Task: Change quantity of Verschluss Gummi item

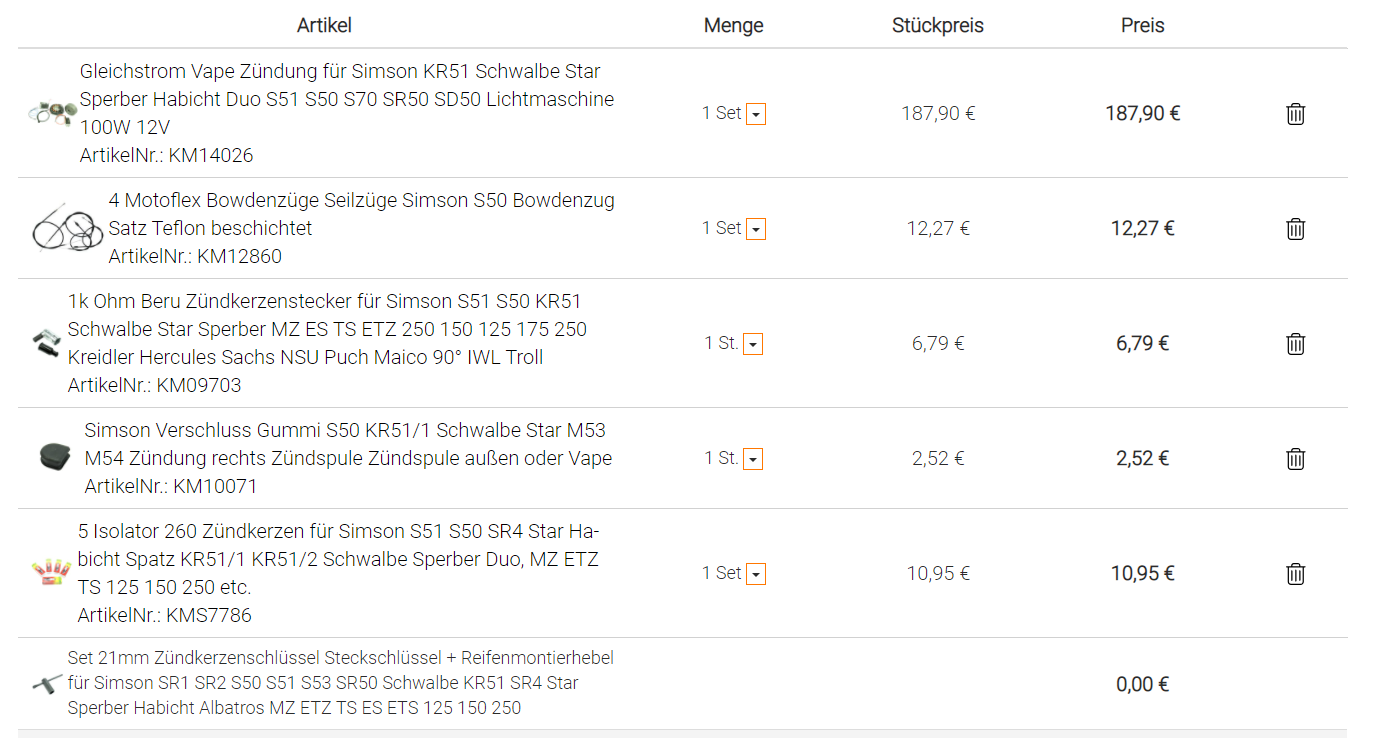Action: 753,460
